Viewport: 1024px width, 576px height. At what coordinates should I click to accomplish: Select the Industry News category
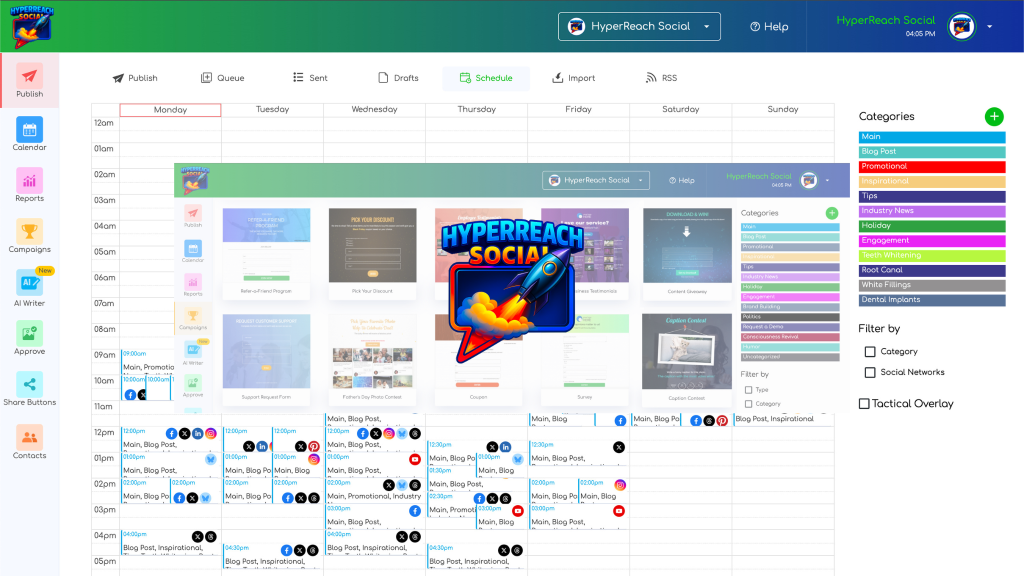[x=932, y=211]
